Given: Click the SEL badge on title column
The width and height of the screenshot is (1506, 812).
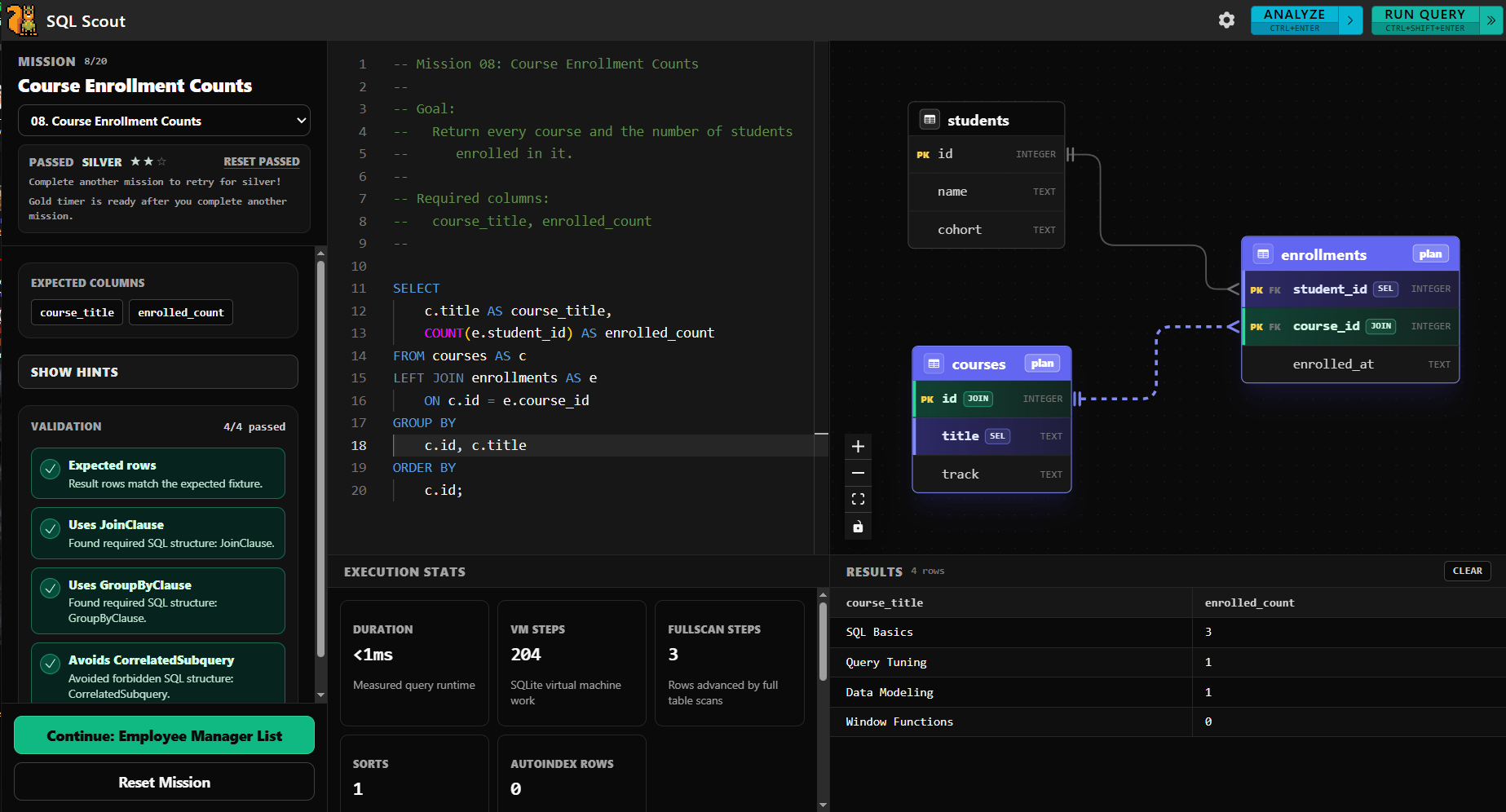Looking at the screenshot, I should [x=997, y=436].
